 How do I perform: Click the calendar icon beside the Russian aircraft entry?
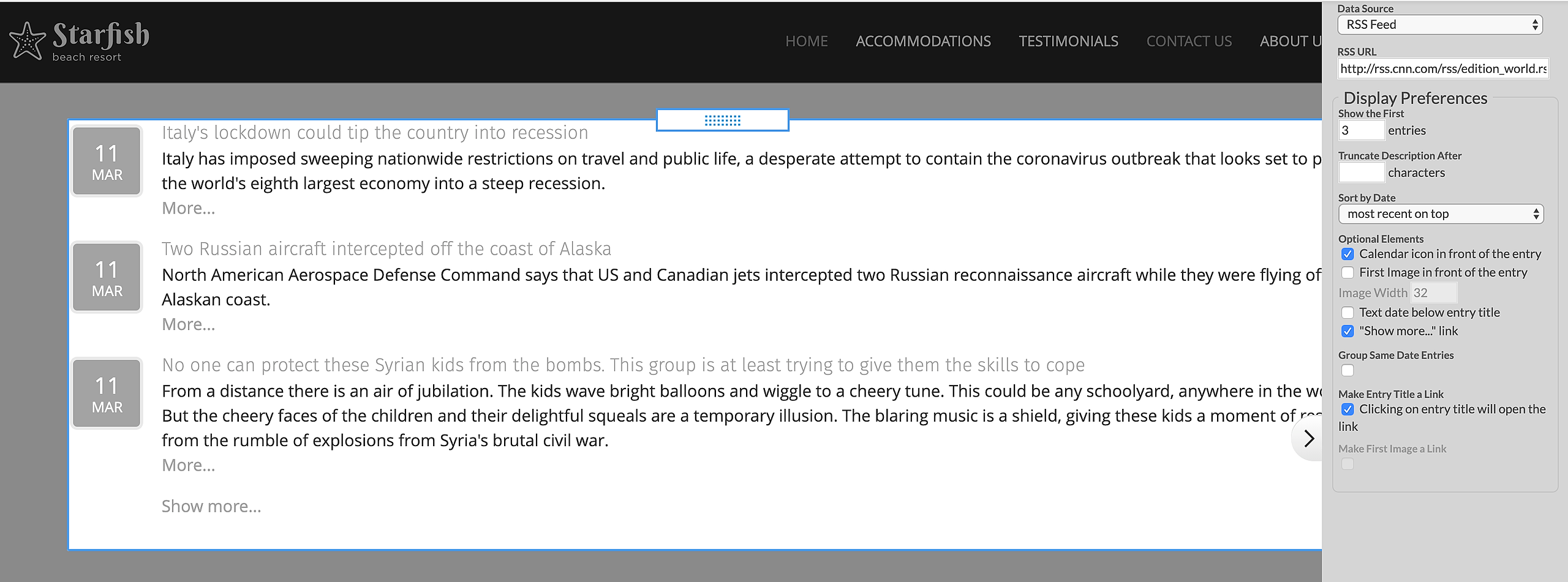click(x=107, y=278)
